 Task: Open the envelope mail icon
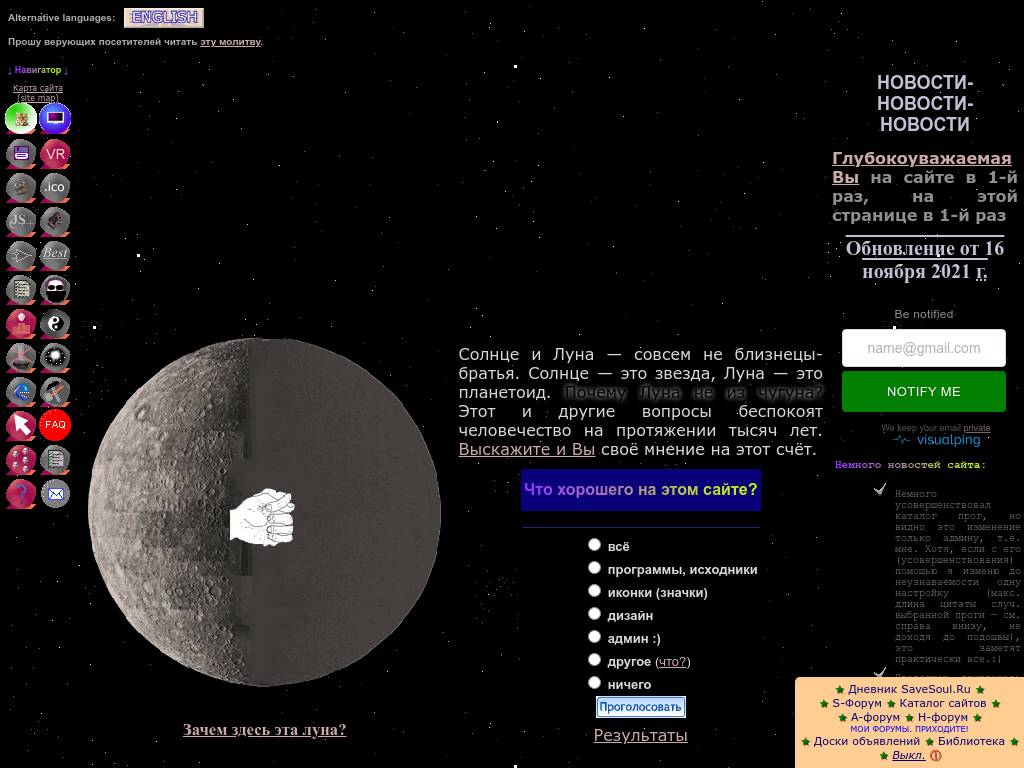(x=55, y=493)
